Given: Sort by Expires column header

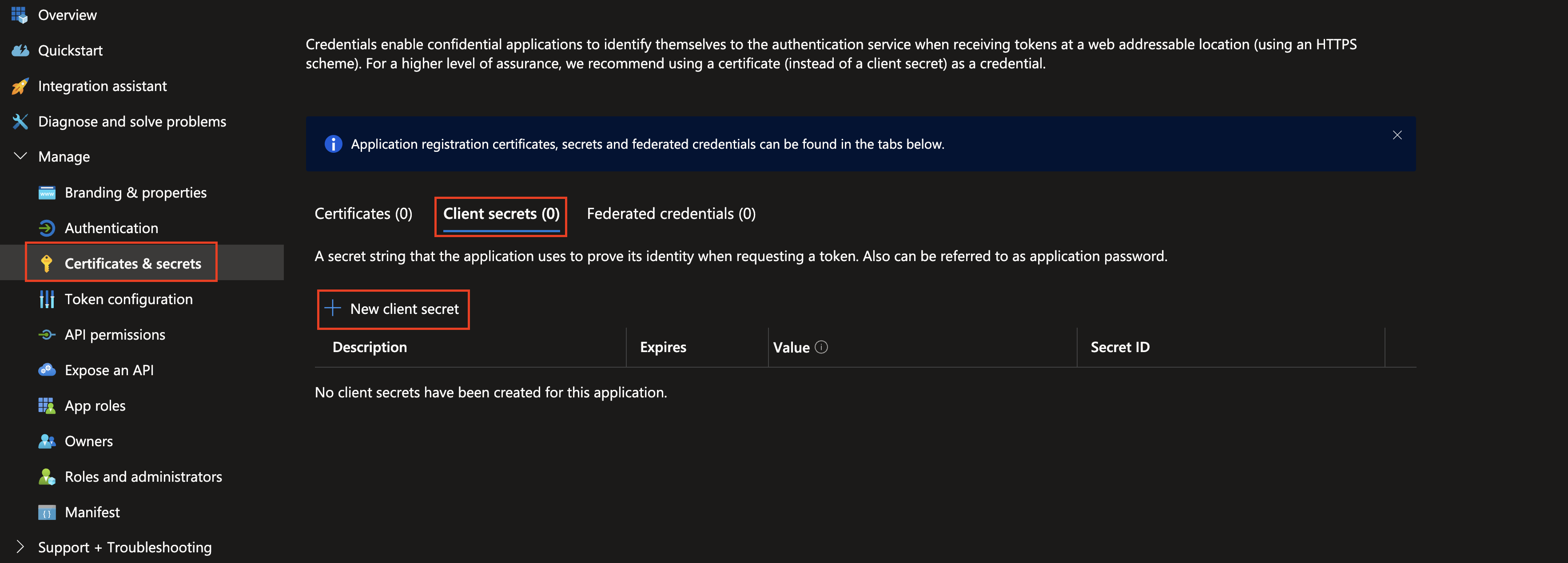Looking at the screenshot, I should [x=663, y=347].
